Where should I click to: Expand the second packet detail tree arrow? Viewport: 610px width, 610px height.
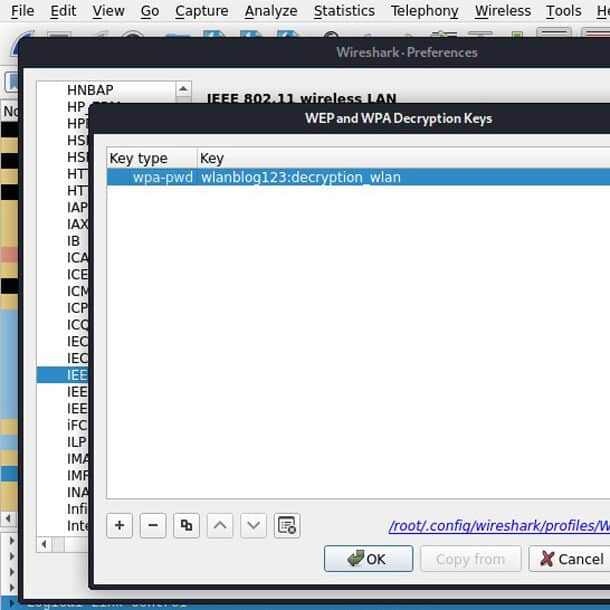(x=12, y=556)
